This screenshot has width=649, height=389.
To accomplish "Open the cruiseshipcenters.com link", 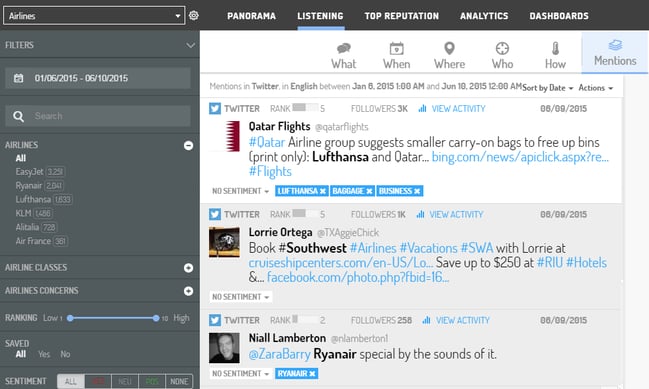I will tap(341, 263).
